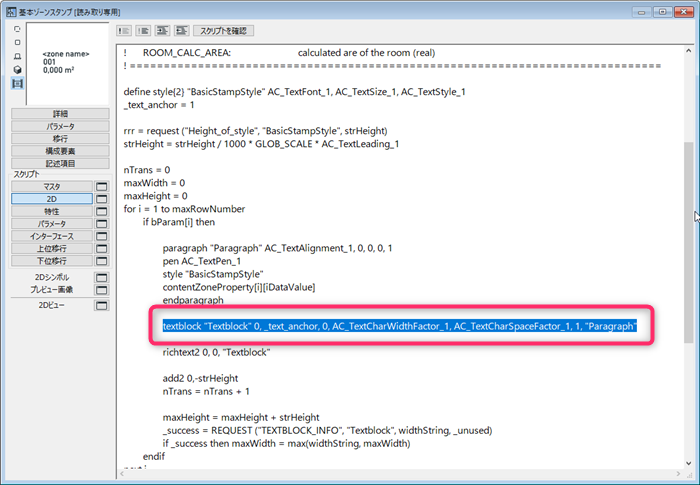Click the pen AC_TextPen_1 line
This screenshot has width=700, height=485.
[202, 261]
